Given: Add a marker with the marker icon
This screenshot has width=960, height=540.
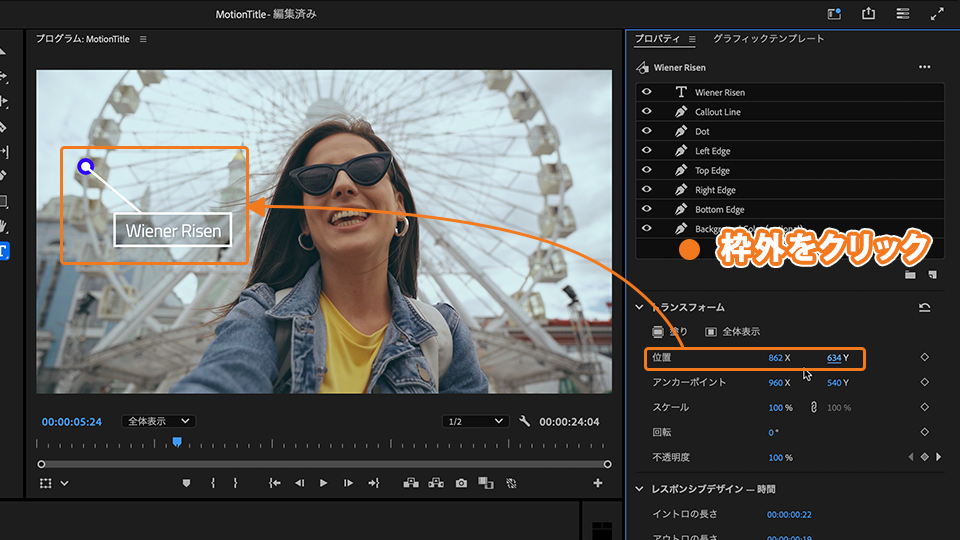Looking at the screenshot, I should [x=186, y=483].
